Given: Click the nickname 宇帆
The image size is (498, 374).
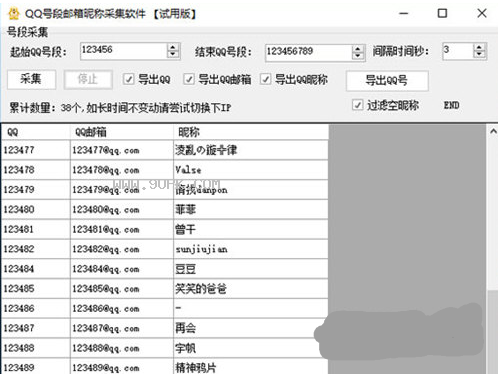Looking at the screenshot, I should (251, 348).
